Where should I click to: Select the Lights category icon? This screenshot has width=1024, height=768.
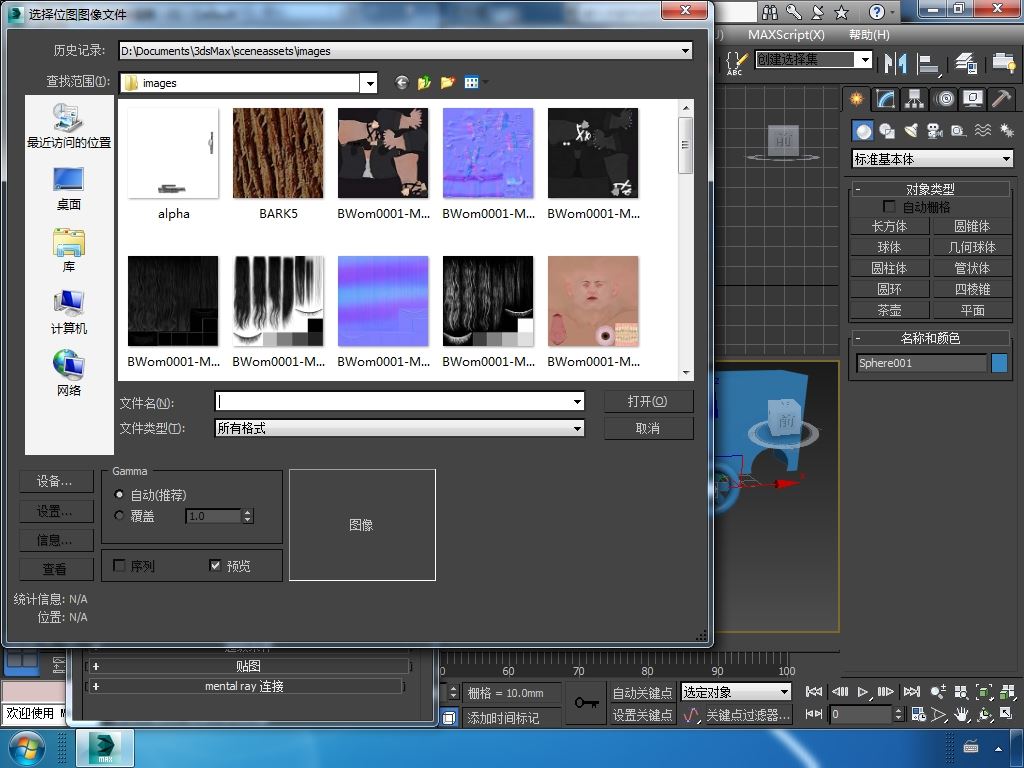[911, 131]
